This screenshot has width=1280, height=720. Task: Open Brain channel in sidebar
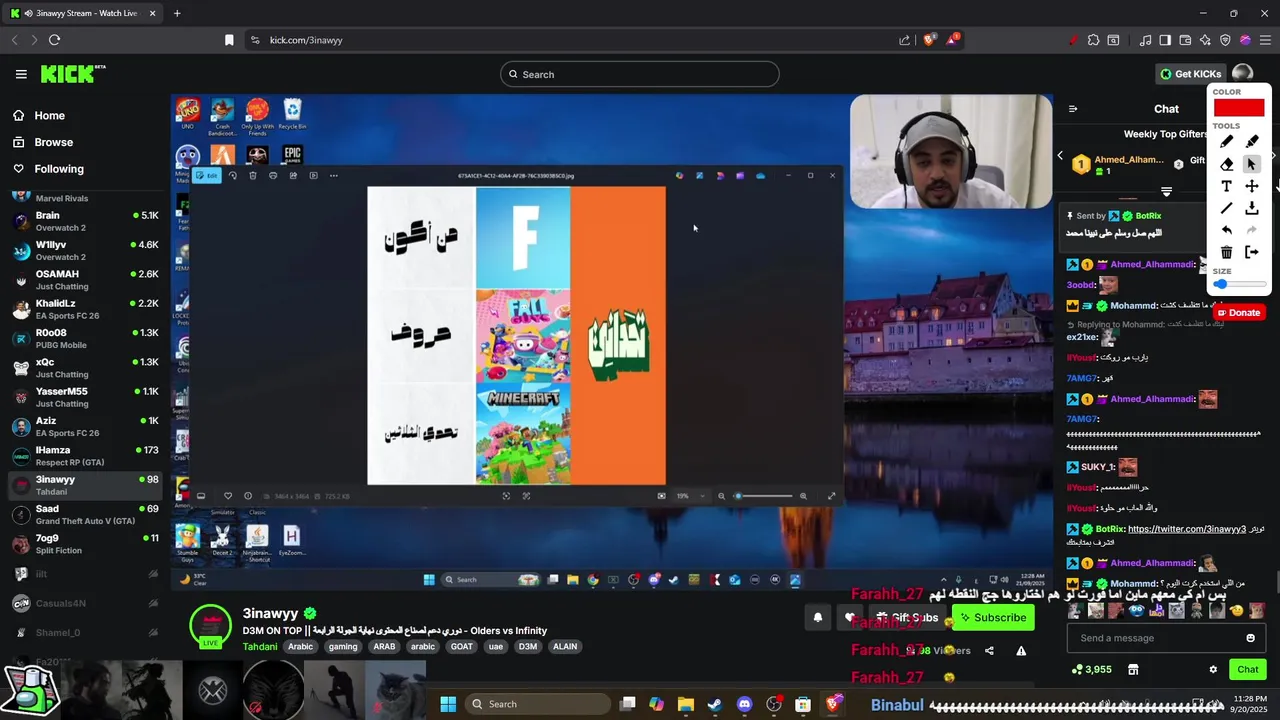85,222
